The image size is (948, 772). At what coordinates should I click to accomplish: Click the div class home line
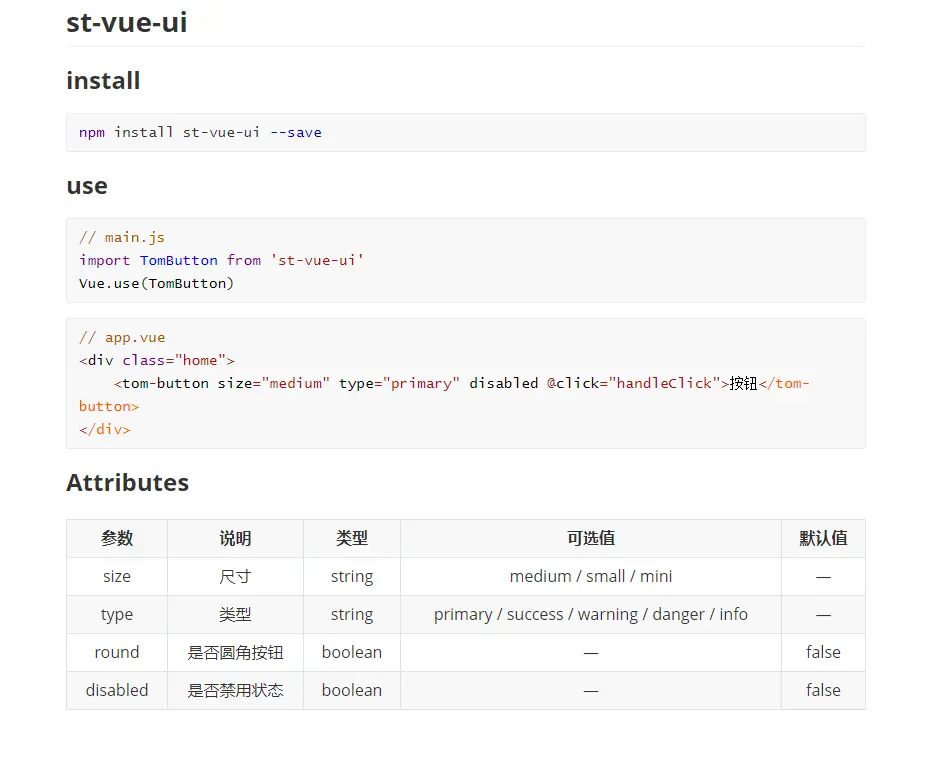point(157,360)
